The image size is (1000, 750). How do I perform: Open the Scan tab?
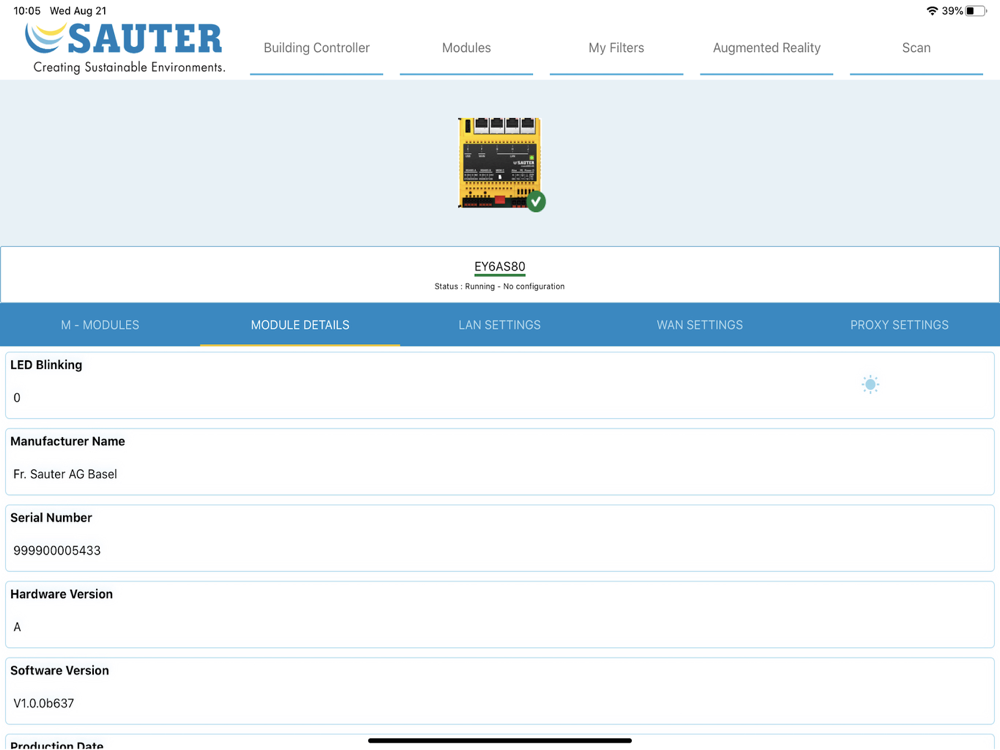coord(916,48)
